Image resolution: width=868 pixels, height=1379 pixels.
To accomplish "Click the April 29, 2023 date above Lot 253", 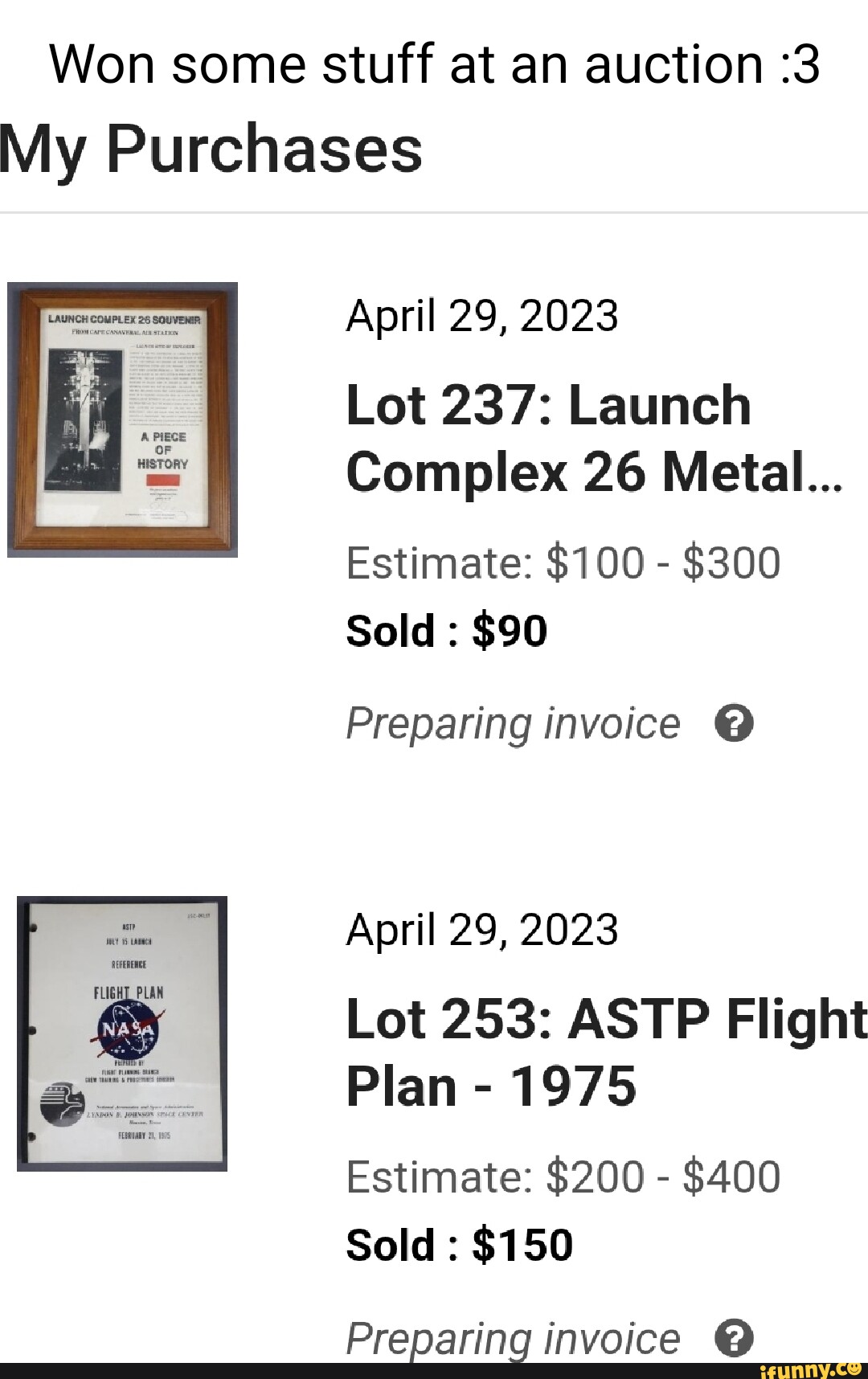I will tap(481, 930).
